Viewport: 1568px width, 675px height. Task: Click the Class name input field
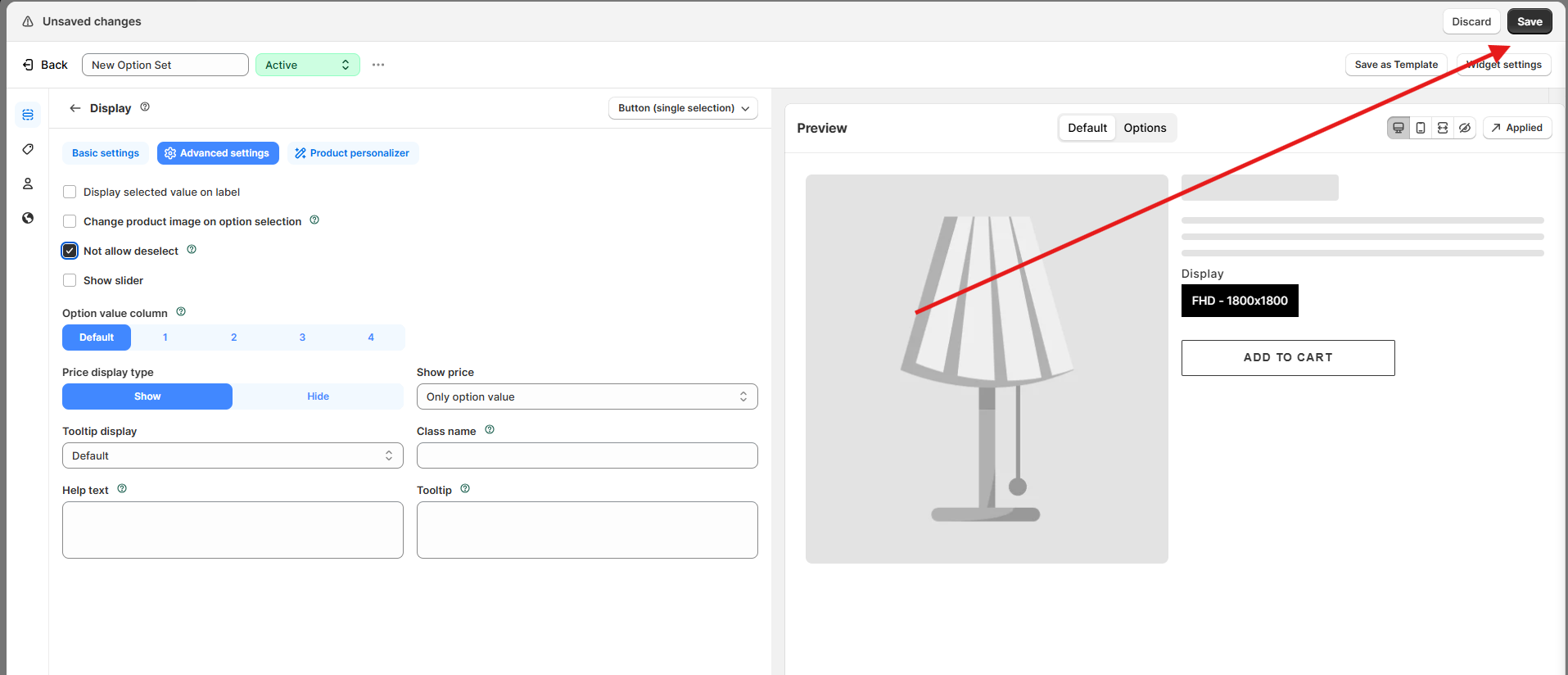[x=586, y=455]
